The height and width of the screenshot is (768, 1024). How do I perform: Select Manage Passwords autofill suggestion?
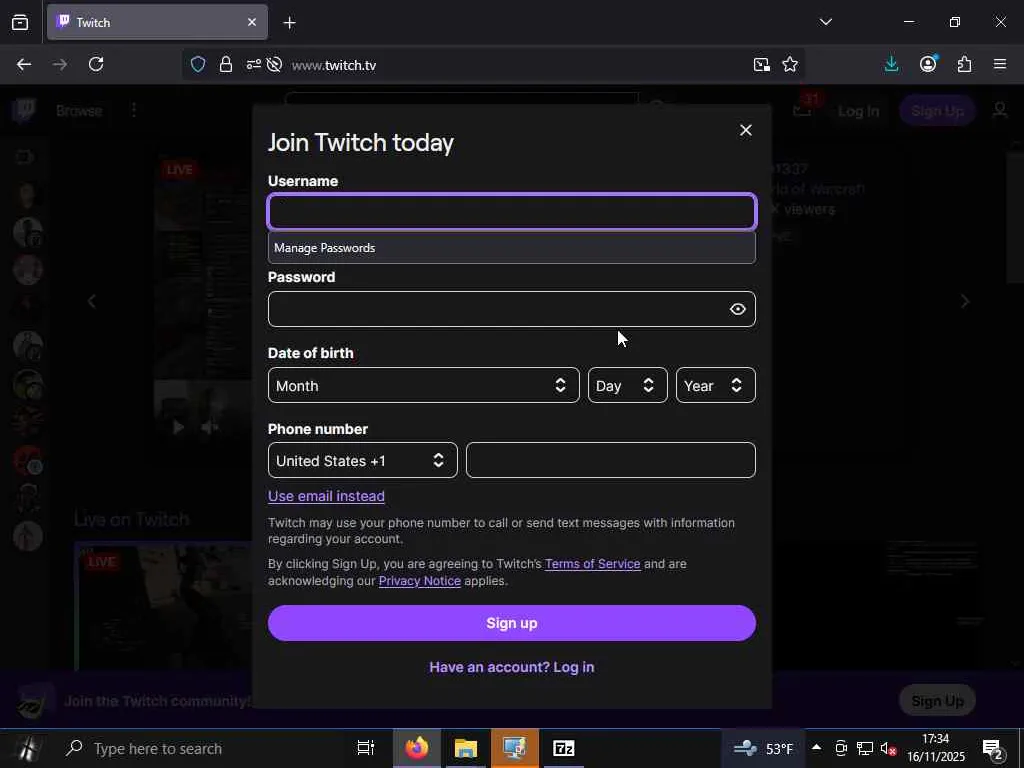(511, 248)
